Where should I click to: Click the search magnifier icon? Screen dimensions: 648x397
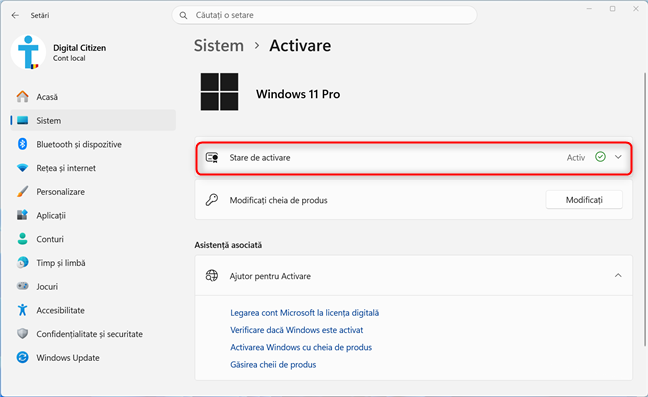coord(183,15)
